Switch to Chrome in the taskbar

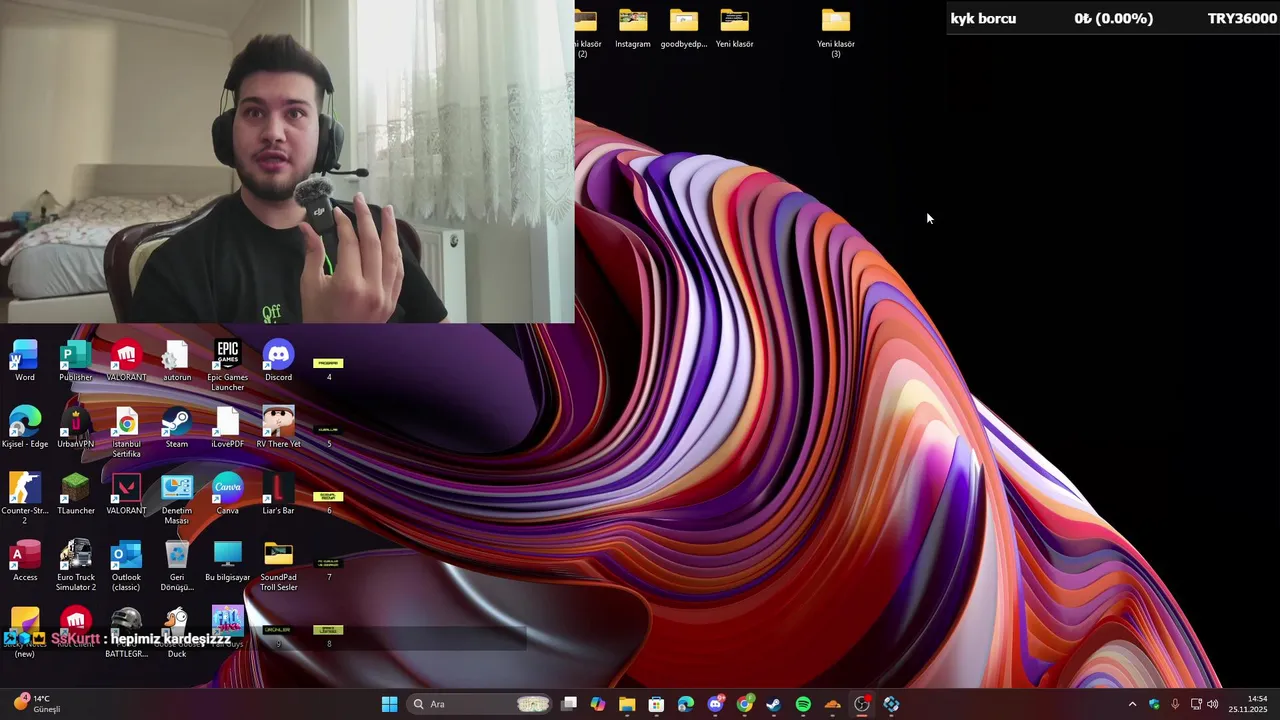745,704
